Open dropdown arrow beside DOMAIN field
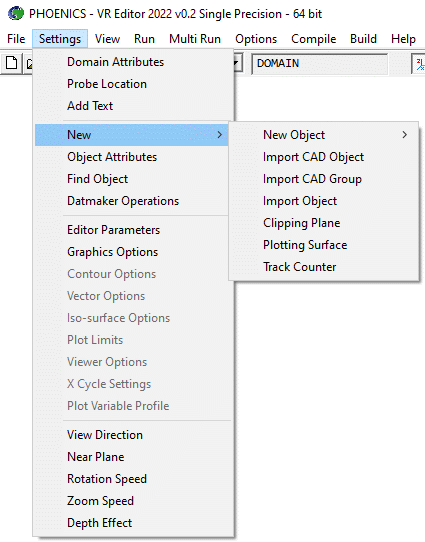Viewport: 425px width, 542px height. click(237, 63)
